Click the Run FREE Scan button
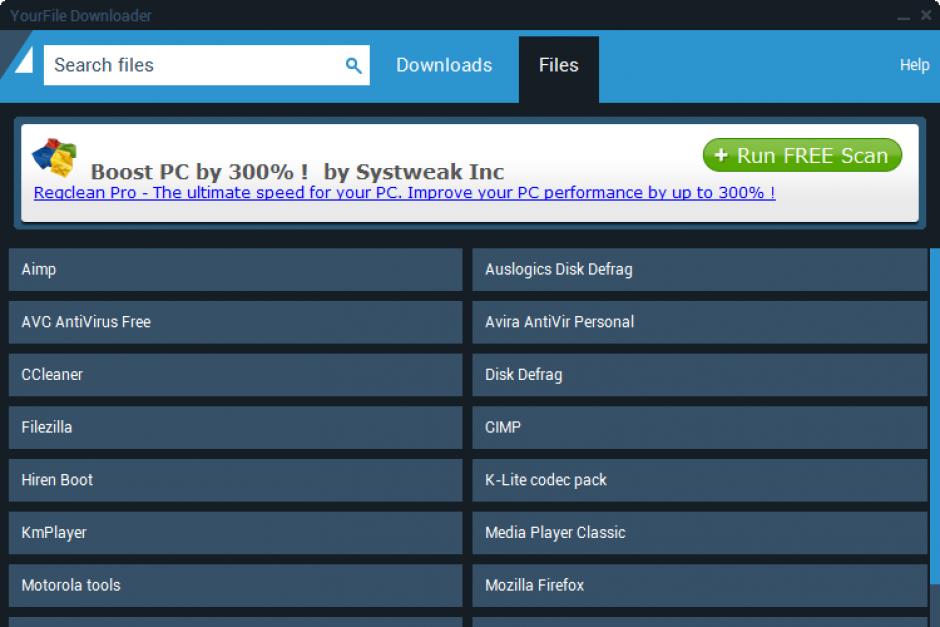 pyautogui.click(x=802, y=155)
